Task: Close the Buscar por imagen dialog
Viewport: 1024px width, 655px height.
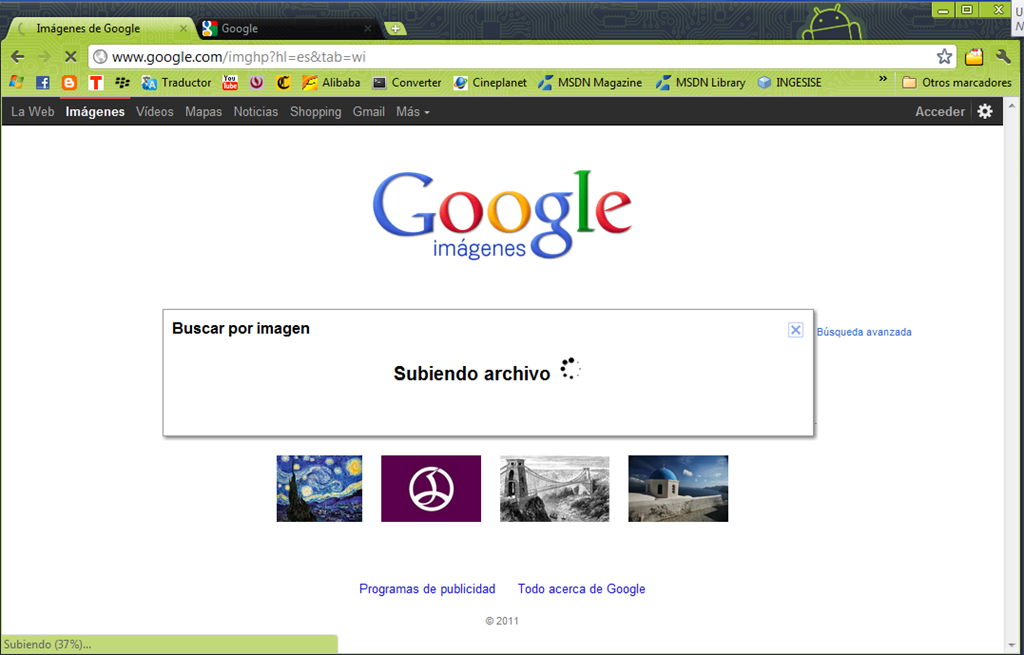Action: pos(795,330)
